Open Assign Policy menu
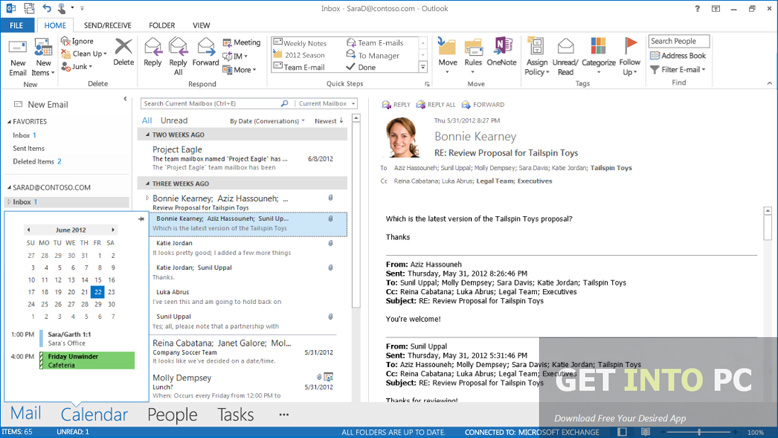Screen dimensions: 778x438 [x=537, y=57]
